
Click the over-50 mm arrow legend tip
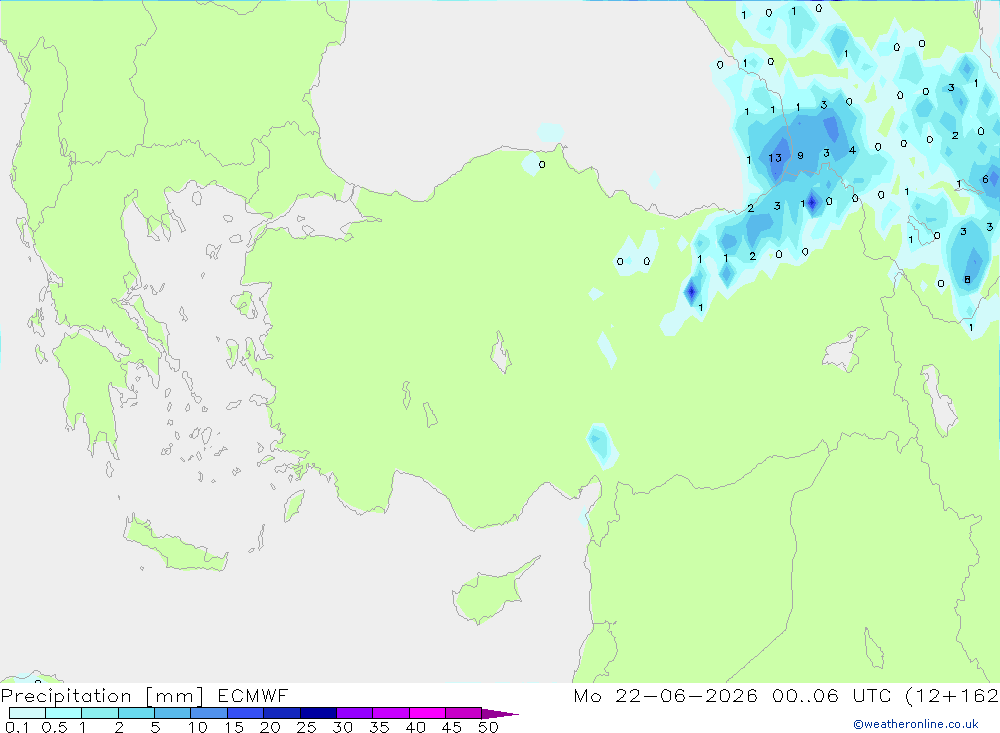tap(500, 714)
